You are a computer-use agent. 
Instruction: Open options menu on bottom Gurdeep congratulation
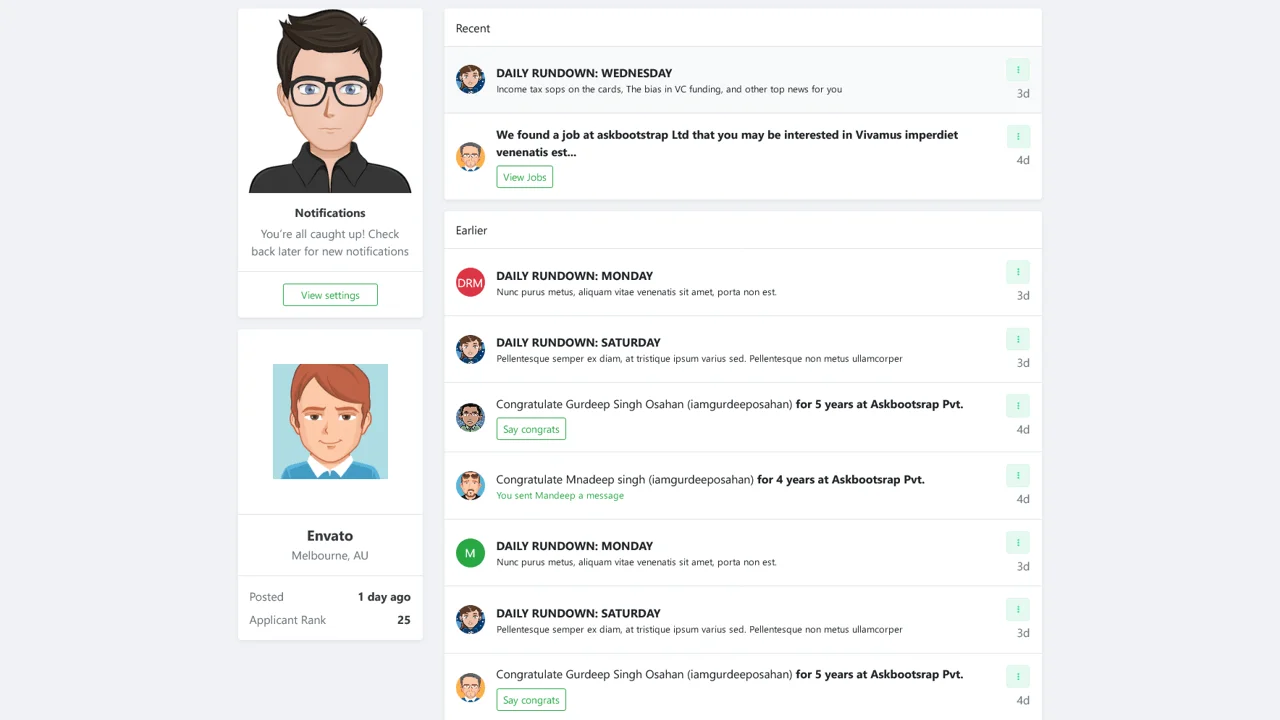[x=1017, y=676]
